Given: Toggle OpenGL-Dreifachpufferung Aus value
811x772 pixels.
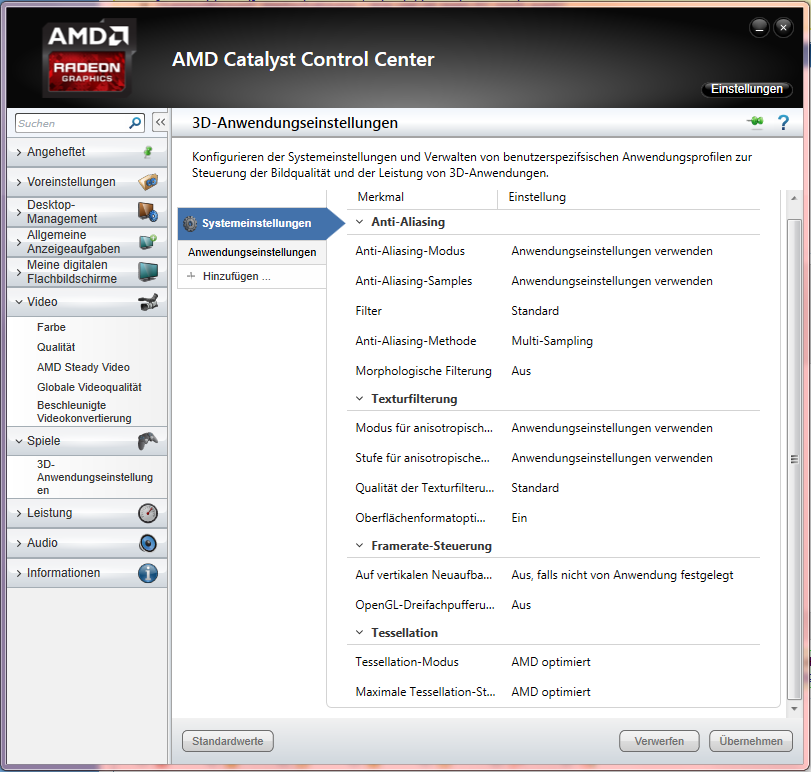Looking at the screenshot, I should (521, 604).
